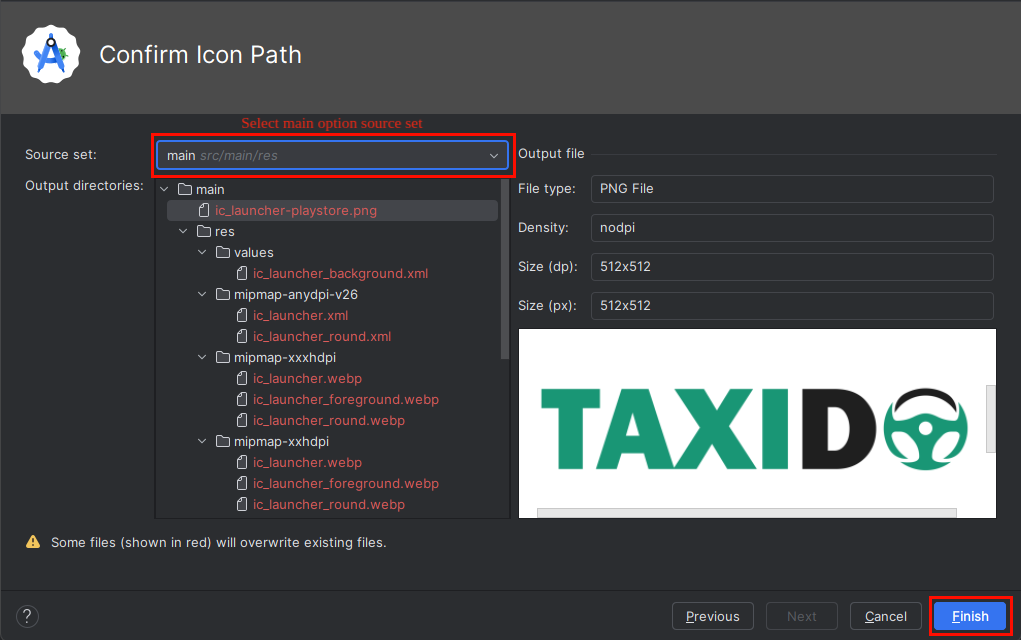The height and width of the screenshot is (640, 1021).
Task: Click the main folder icon
Action: [x=184, y=190]
